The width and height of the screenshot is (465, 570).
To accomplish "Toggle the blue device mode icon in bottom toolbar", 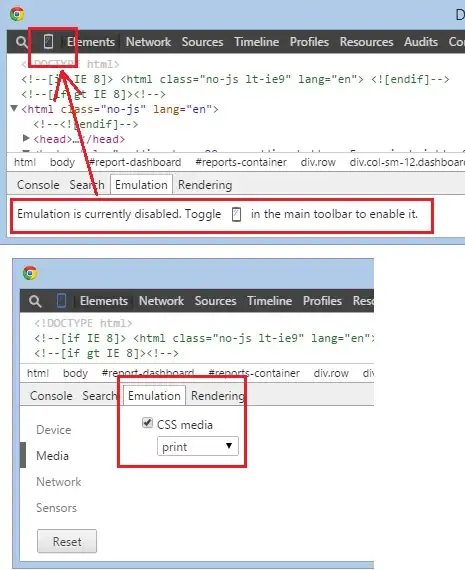I will [61, 301].
